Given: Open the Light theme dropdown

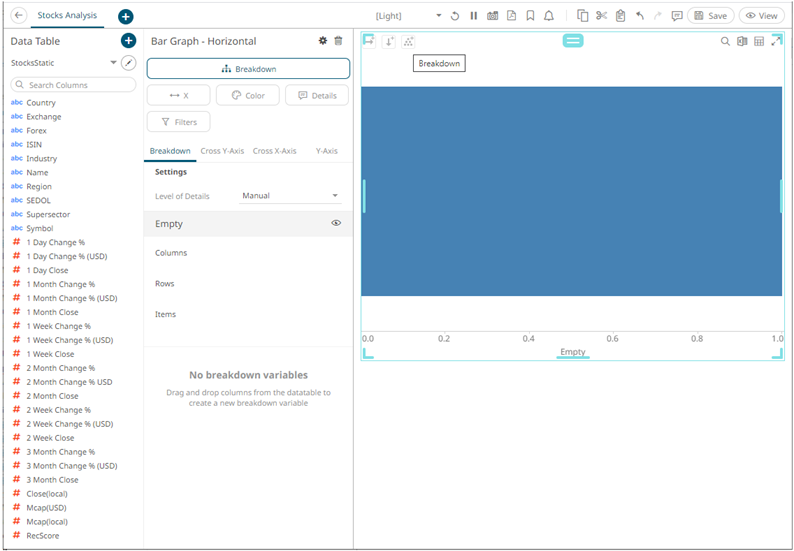Looking at the screenshot, I should pyautogui.click(x=438, y=16).
